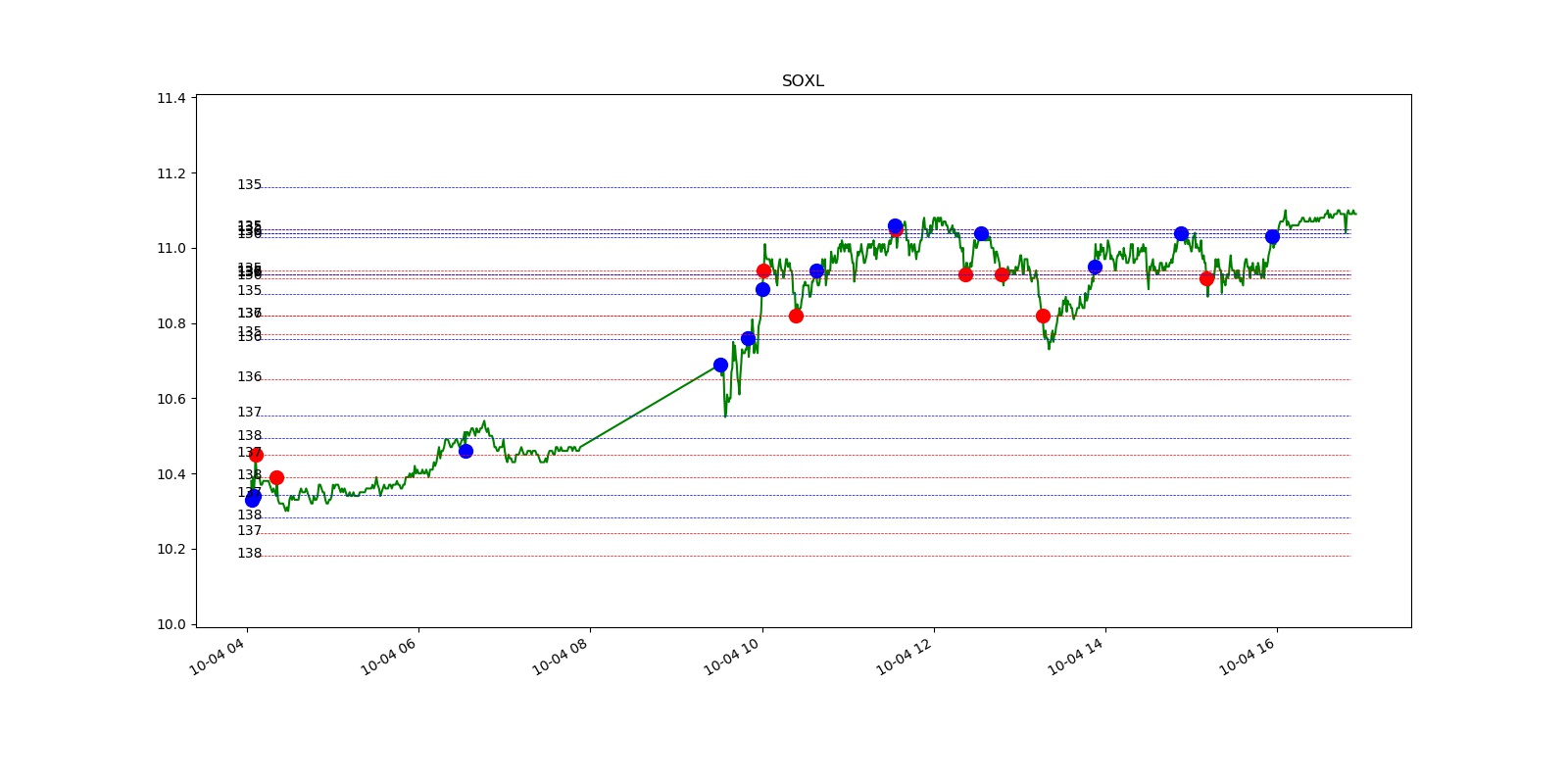Image resolution: width=1568 pixels, height=784 pixels.
Task: Click the blue marker at 10.89 at 10:00
Action: pos(762,289)
